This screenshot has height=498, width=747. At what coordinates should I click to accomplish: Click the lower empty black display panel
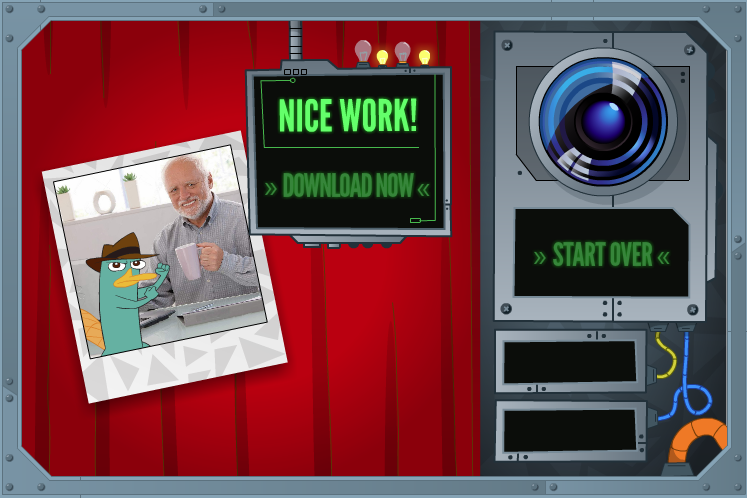click(x=570, y=431)
